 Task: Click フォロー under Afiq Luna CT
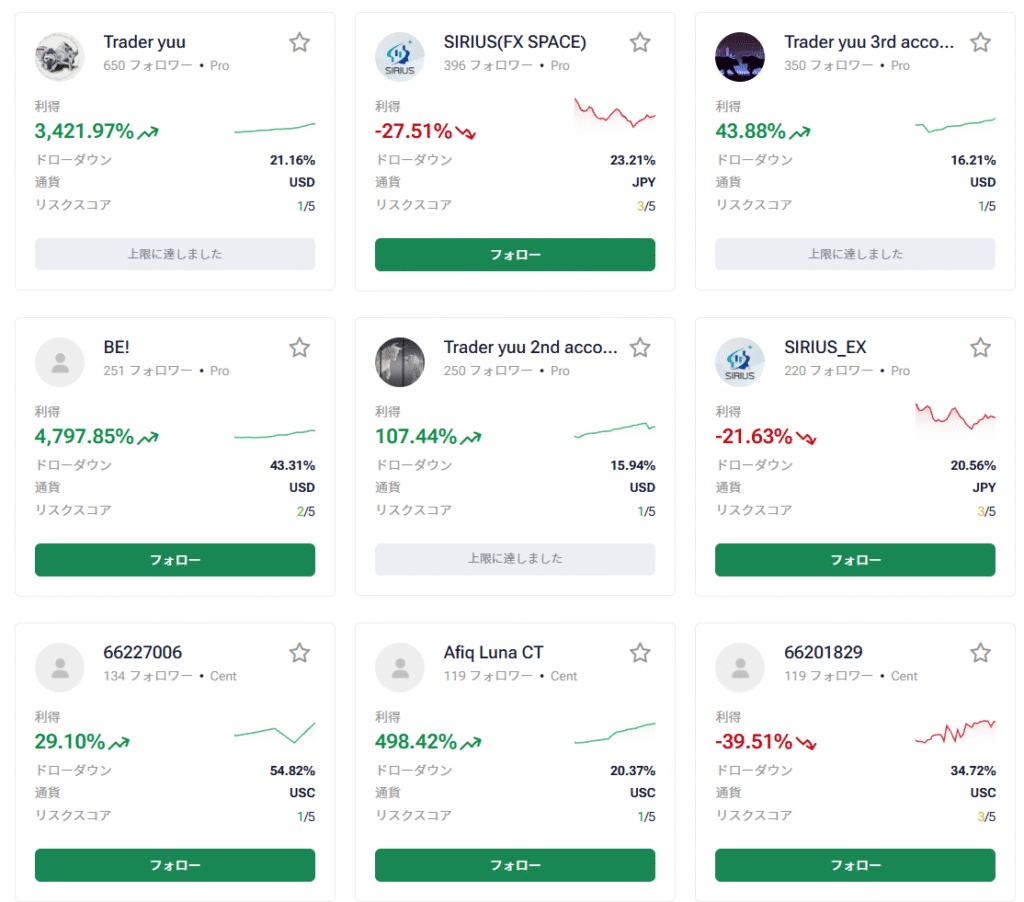(x=515, y=865)
